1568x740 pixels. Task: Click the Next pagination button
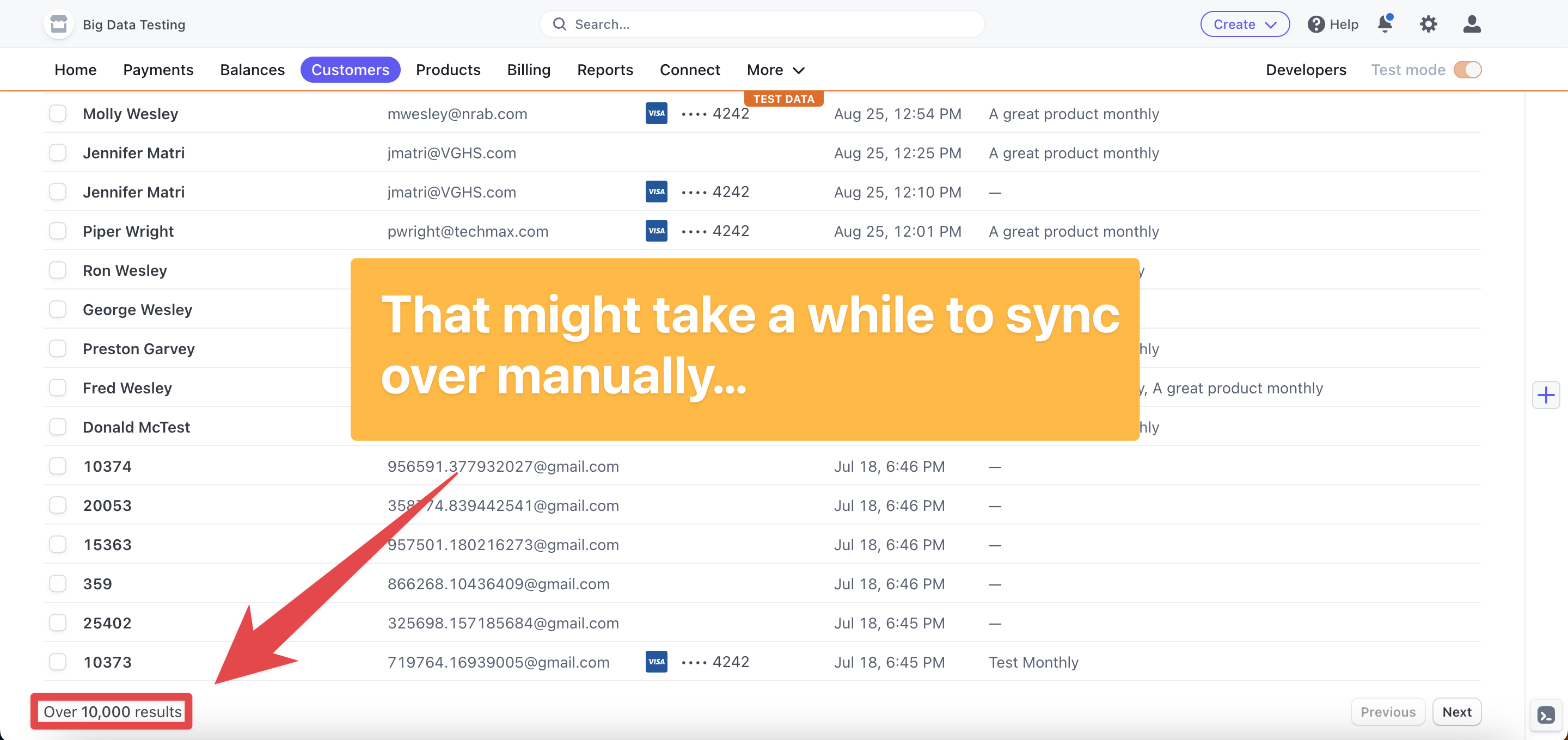(1456, 712)
